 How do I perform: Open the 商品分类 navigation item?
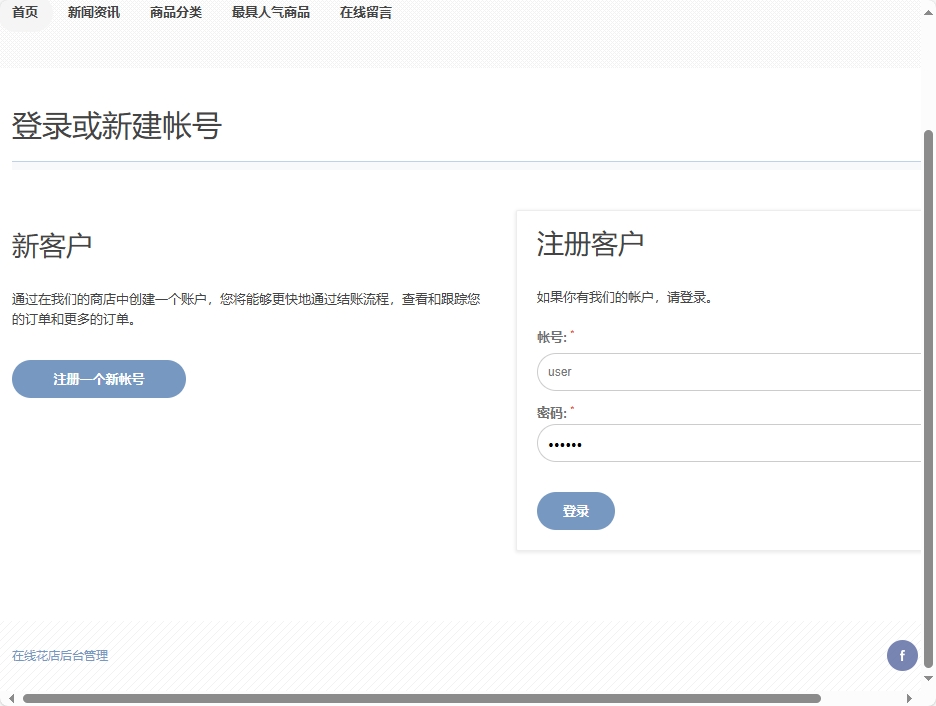click(x=175, y=12)
